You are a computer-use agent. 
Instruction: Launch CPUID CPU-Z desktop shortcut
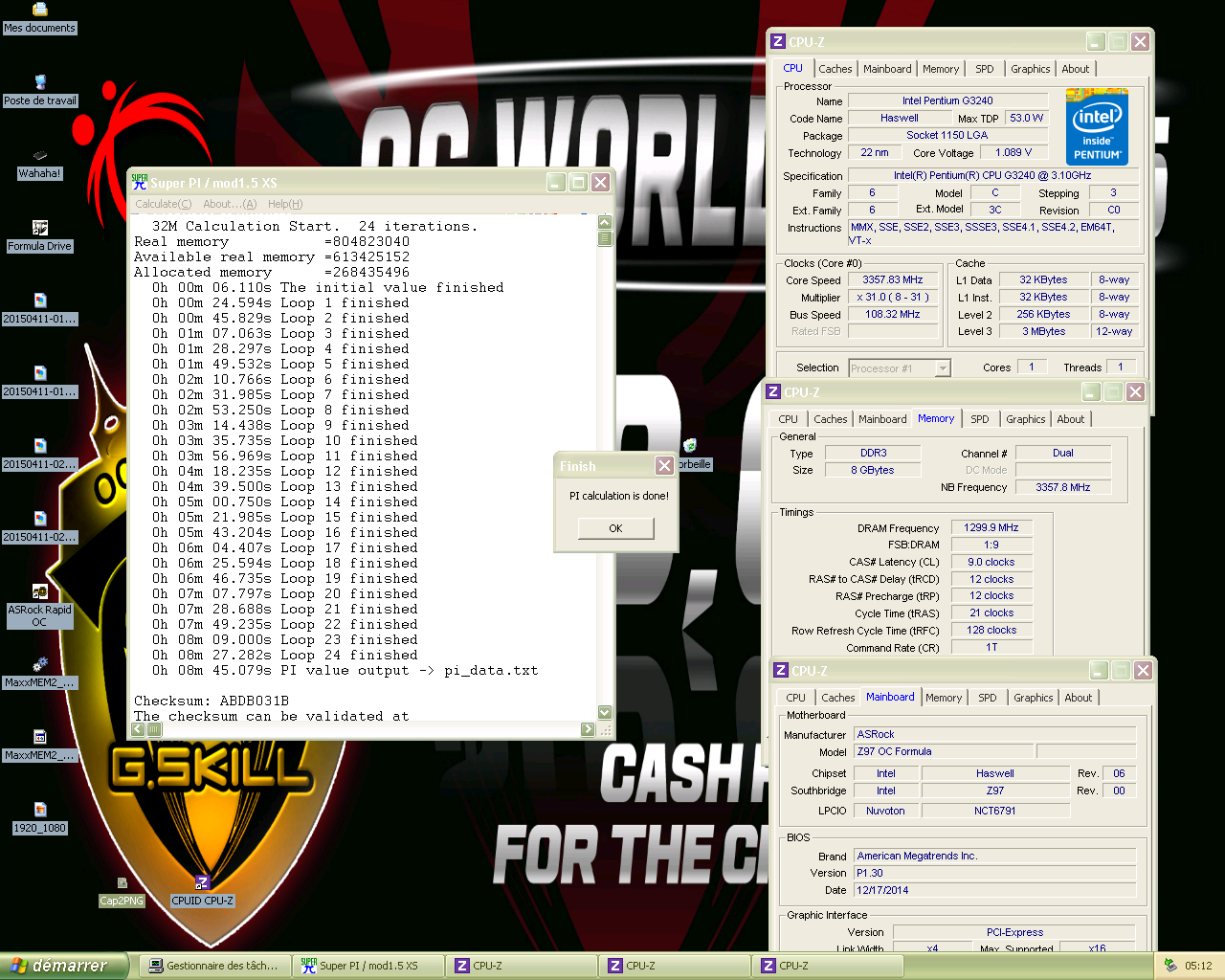pyautogui.click(x=202, y=891)
